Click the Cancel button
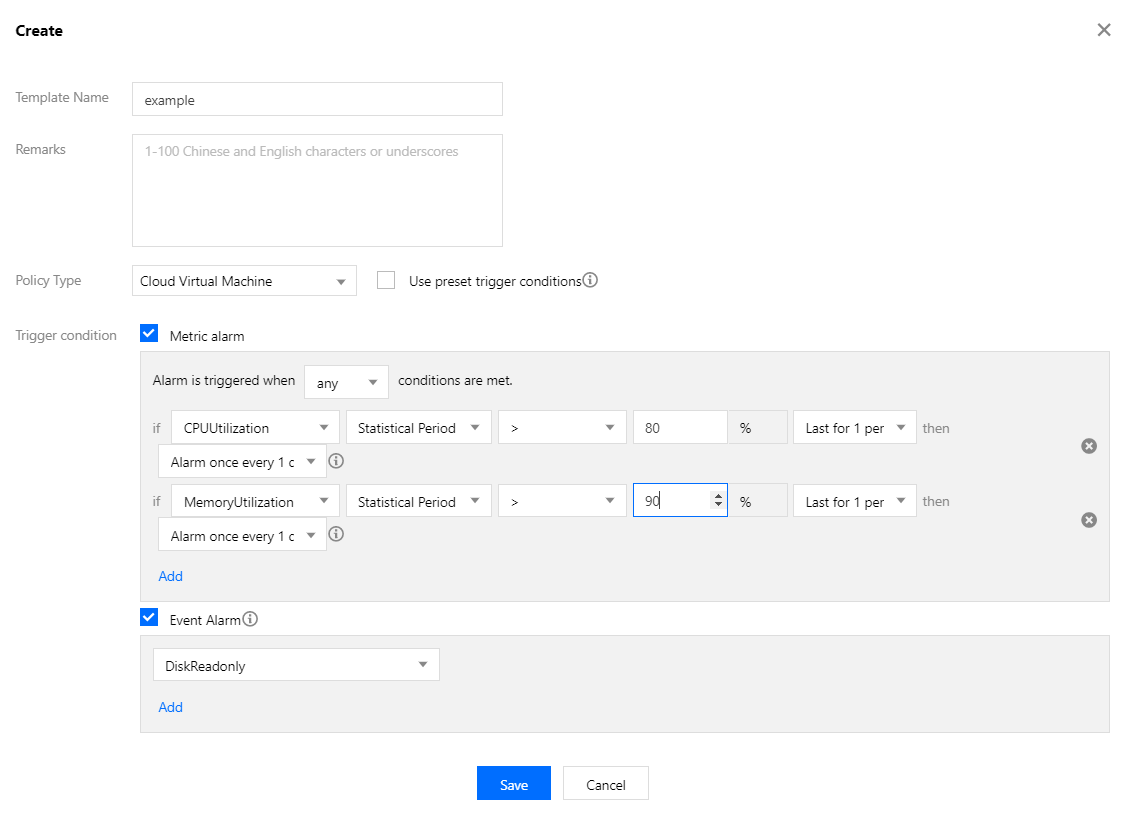Viewport: 1130px width, 814px height. click(x=605, y=783)
